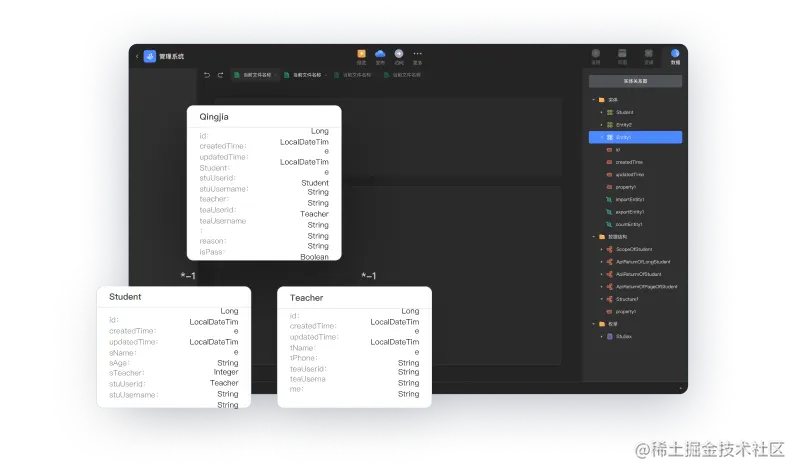Click the blue app logo in header
This screenshot has width=800, height=474.
pyautogui.click(x=149, y=56)
